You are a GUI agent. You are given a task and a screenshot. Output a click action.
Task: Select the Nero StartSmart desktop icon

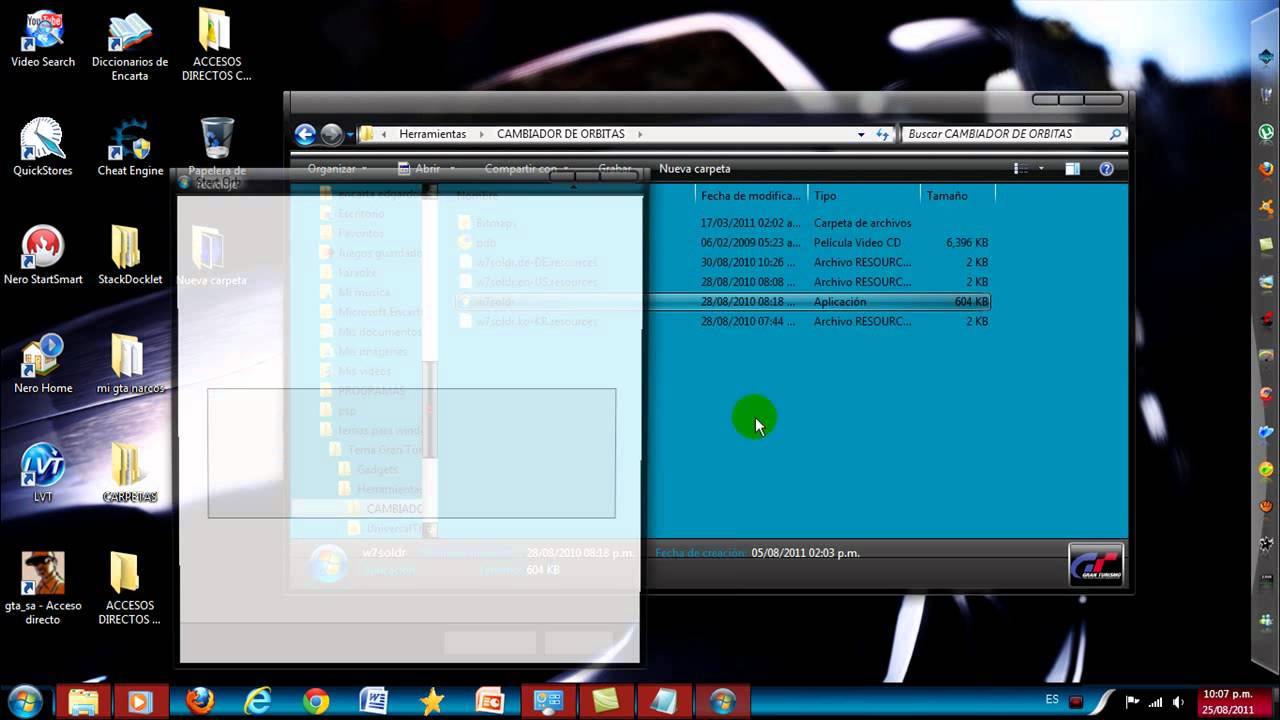(x=43, y=256)
